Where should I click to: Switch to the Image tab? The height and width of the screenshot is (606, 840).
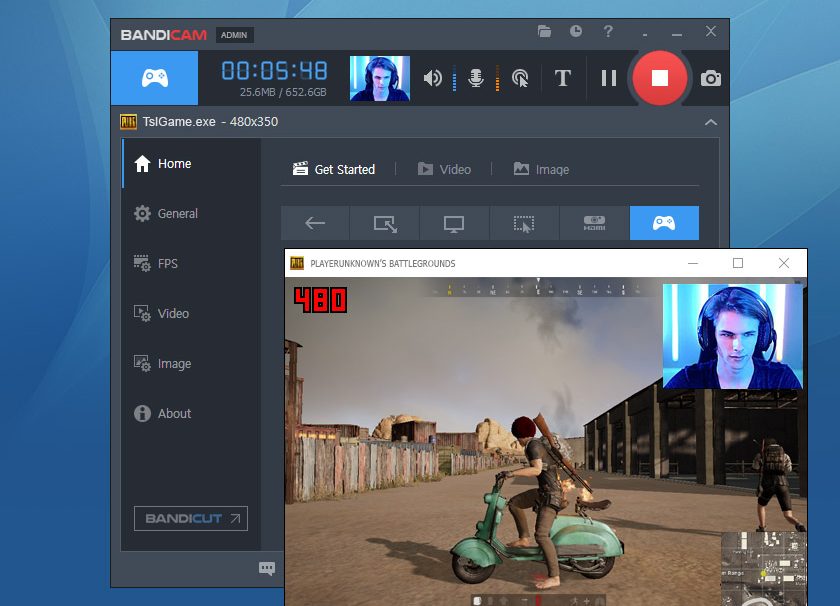click(541, 169)
